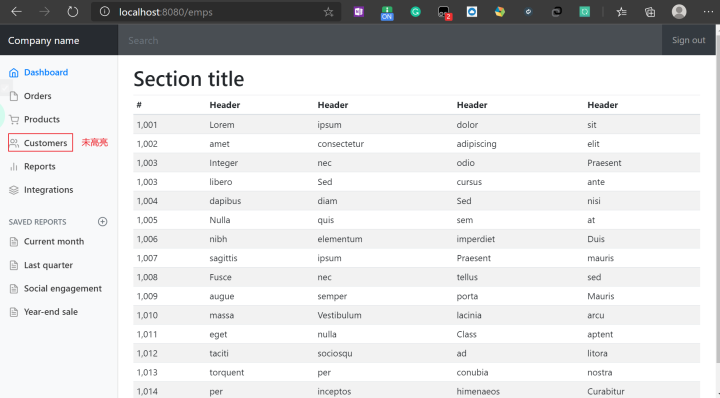Click cell Curabitur
Screen dimensions: 720x398
(x=606, y=392)
